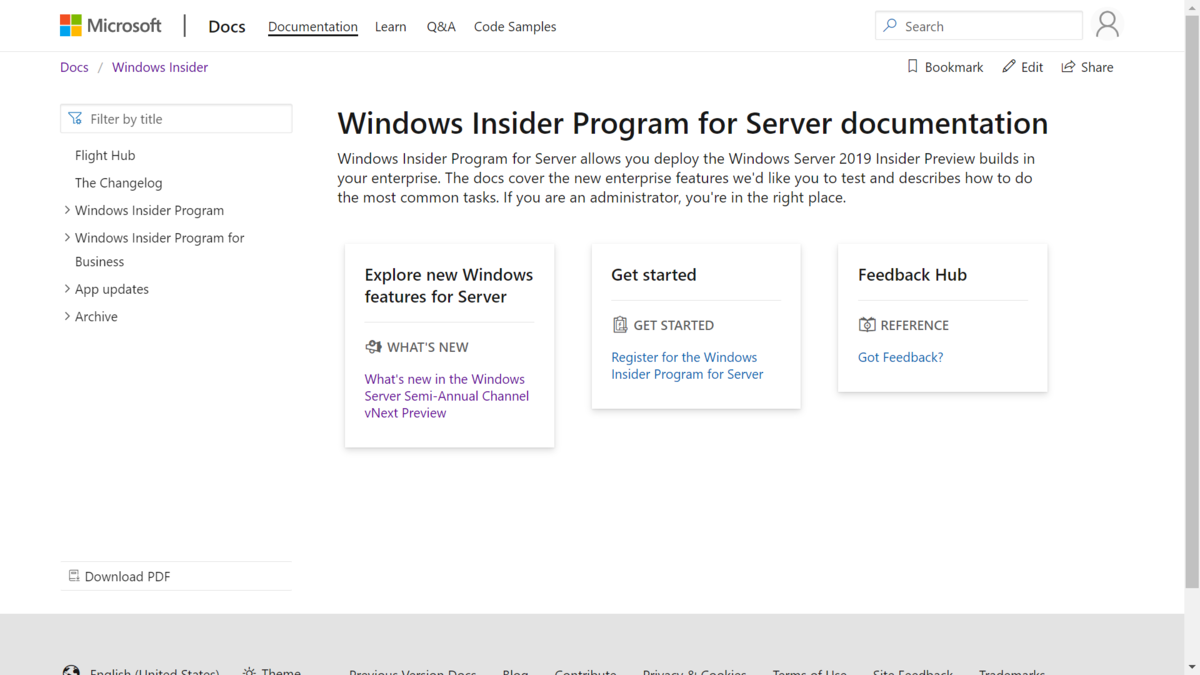
Task: Open What's new in Windows Server link
Action: (x=447, y=396)
